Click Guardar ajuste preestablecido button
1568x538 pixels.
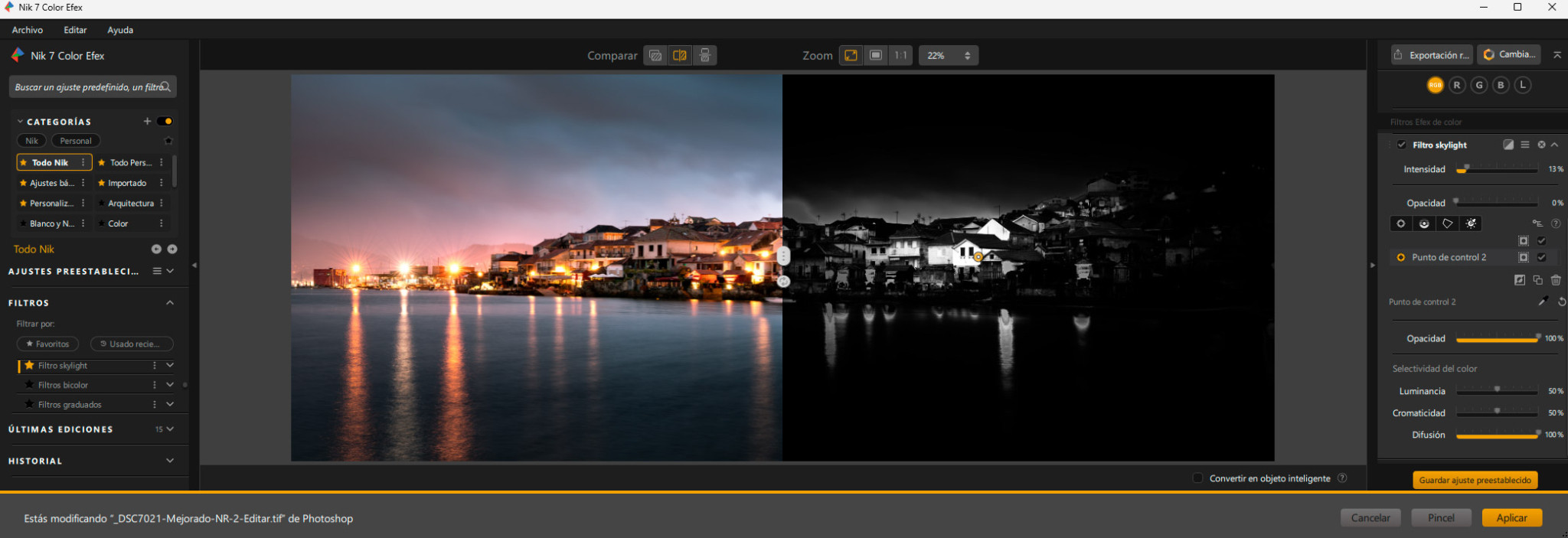click(x=1475, y=480)
